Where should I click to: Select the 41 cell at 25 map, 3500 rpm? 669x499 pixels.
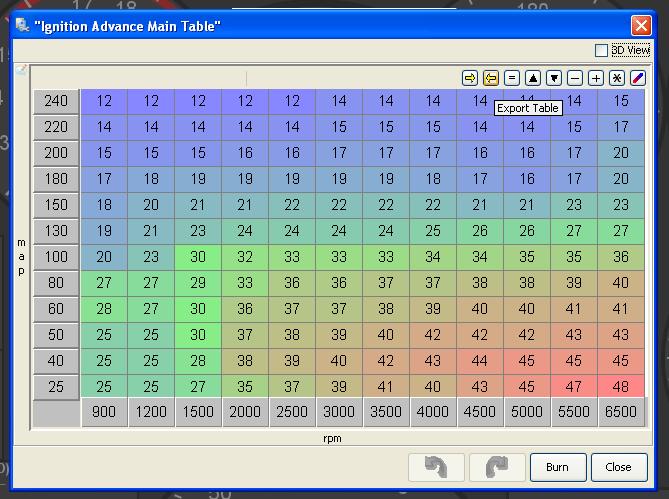(x=386, y=387)
